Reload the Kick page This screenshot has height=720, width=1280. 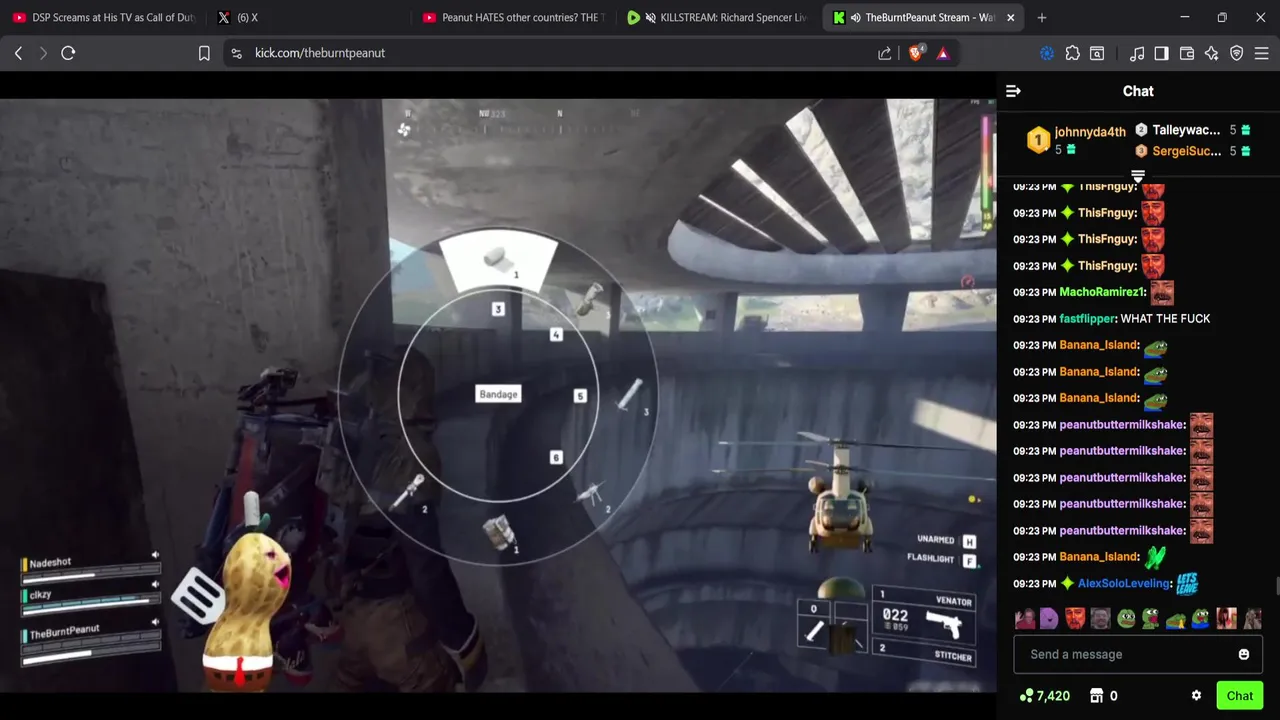pyautogui.click(x=68, y=53)
